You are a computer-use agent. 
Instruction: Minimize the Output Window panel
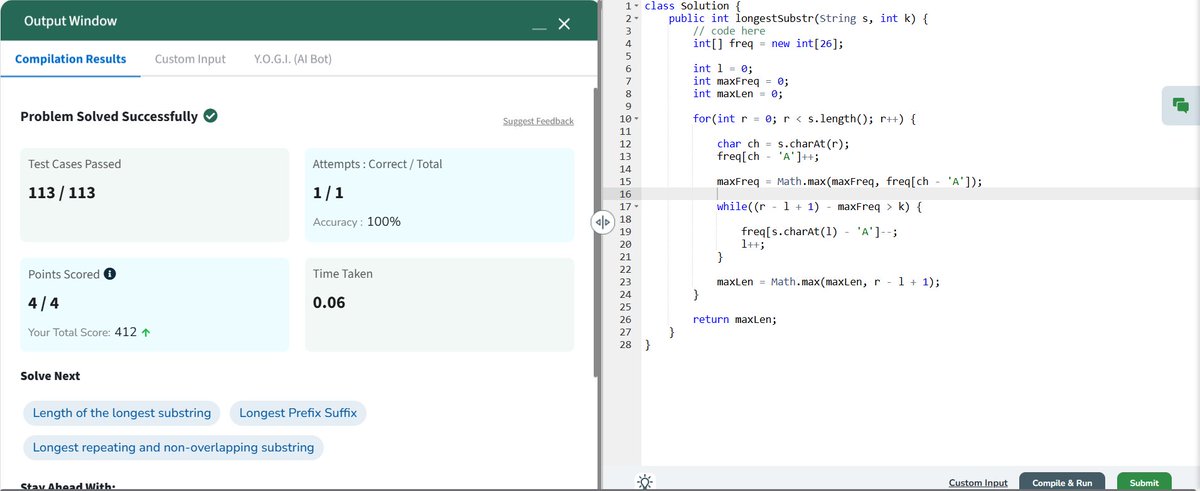(x=539, y=28)
